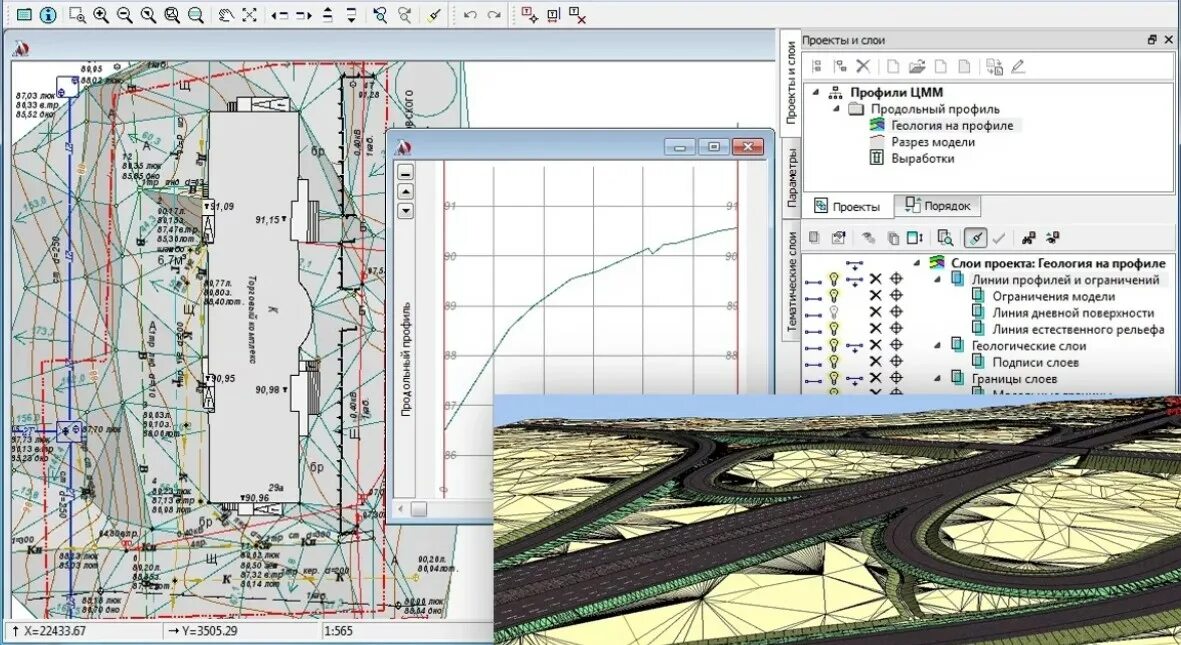The image size is (1181, 645).
Task: Toggle visibility bulb for Подписи слоев
Action: [834, 362]
